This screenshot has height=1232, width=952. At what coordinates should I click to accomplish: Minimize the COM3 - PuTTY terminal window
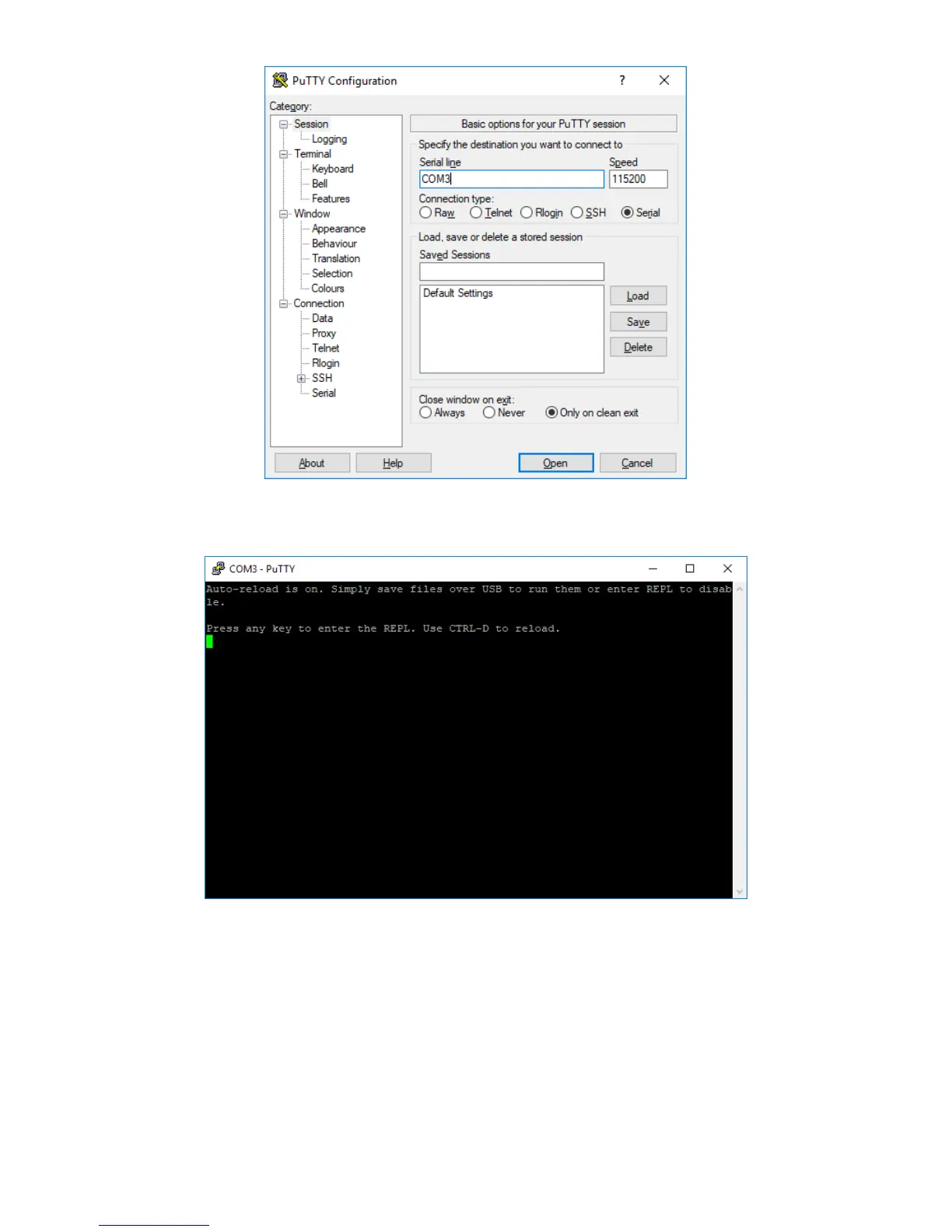click(653, 569)
